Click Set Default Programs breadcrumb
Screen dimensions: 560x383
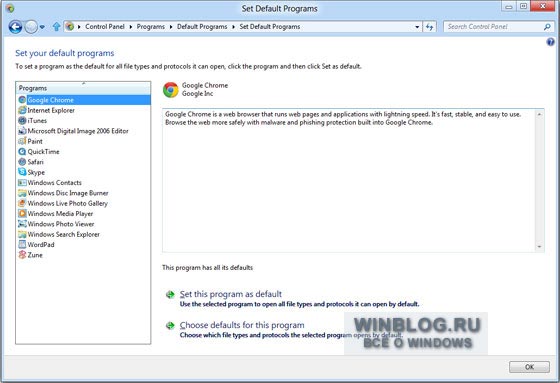(x=270, y=27)
